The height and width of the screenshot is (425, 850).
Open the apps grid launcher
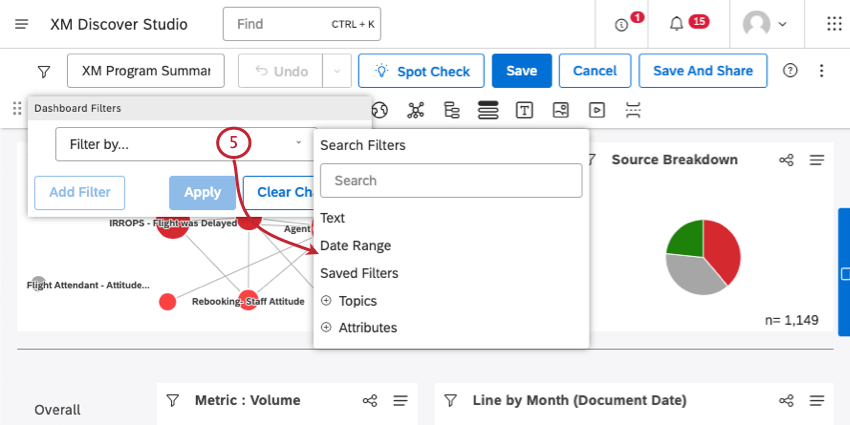tap(835, 24)
